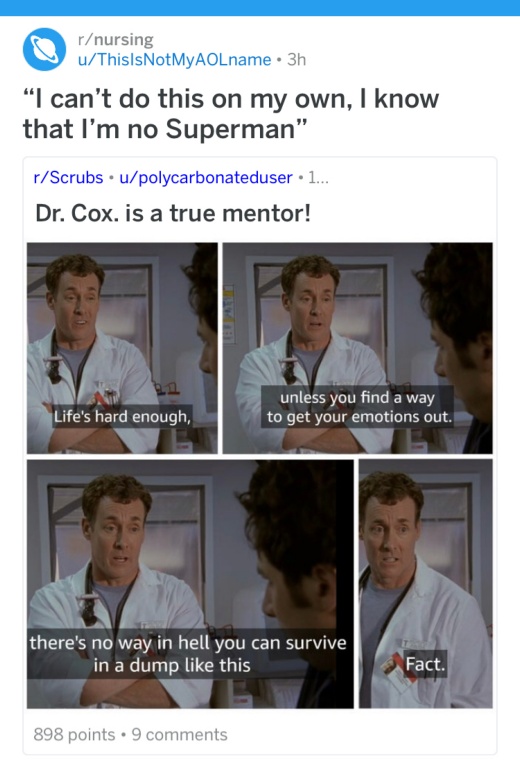Tap the truncated crosspost time "1..."
Image resolution: width=520 pixels, height=768 pixels.
tap(318, 177)
